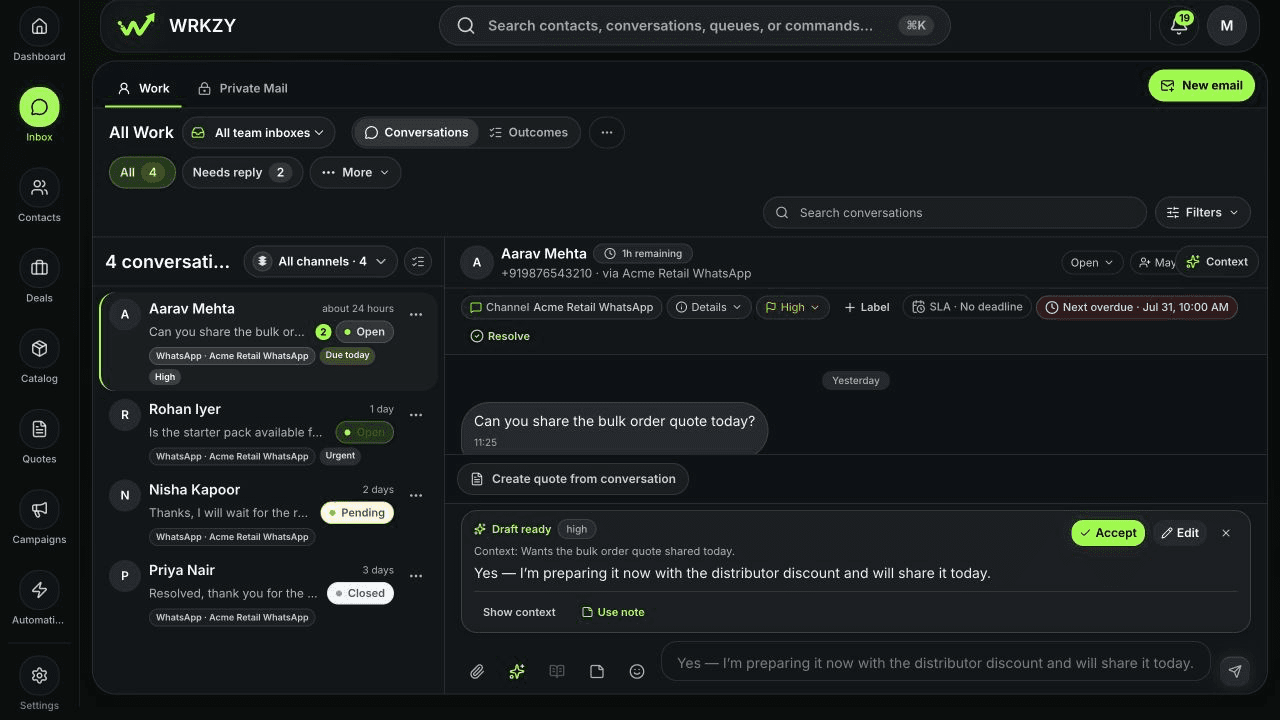Image resolution: width=1280 pixels, height=720 pixels.
Task: Resolve the conversation
Action: 500,336
